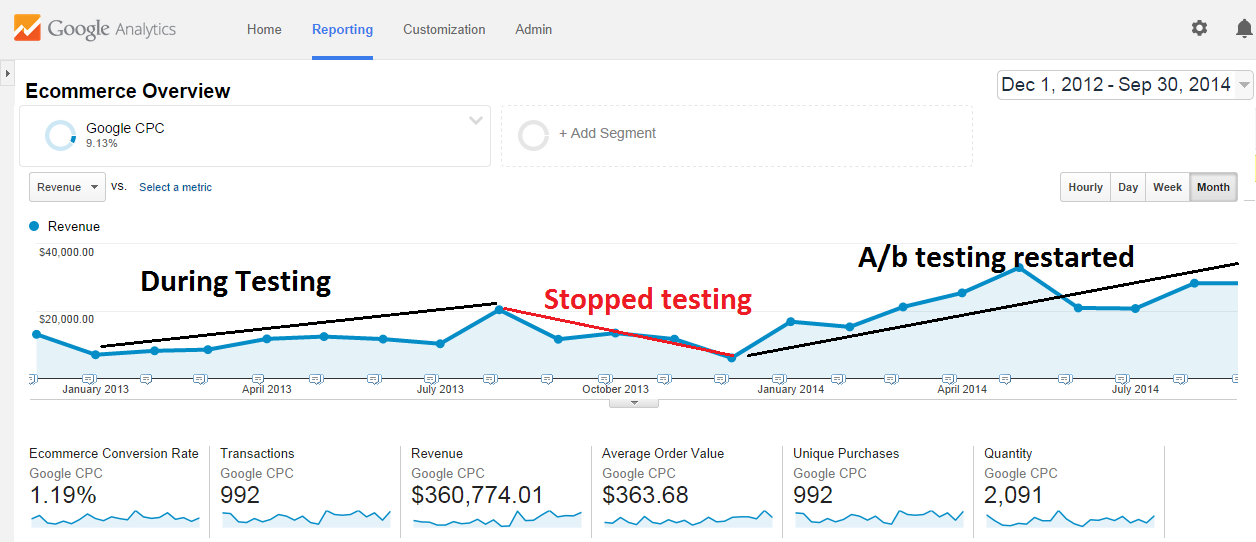
Task: Click the $20,000.00 axis label
Action: 66,319
